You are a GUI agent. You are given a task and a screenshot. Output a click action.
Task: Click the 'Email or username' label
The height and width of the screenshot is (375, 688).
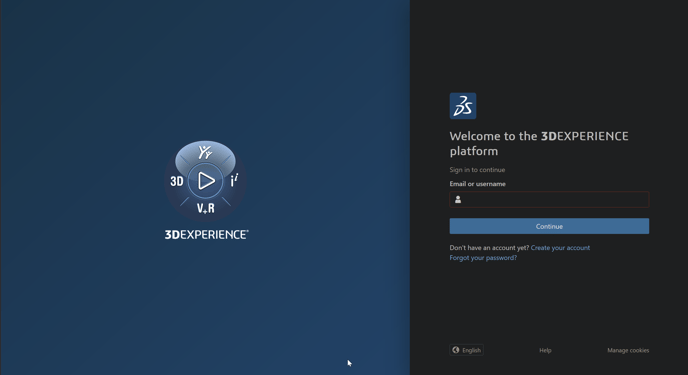(477, 184)
